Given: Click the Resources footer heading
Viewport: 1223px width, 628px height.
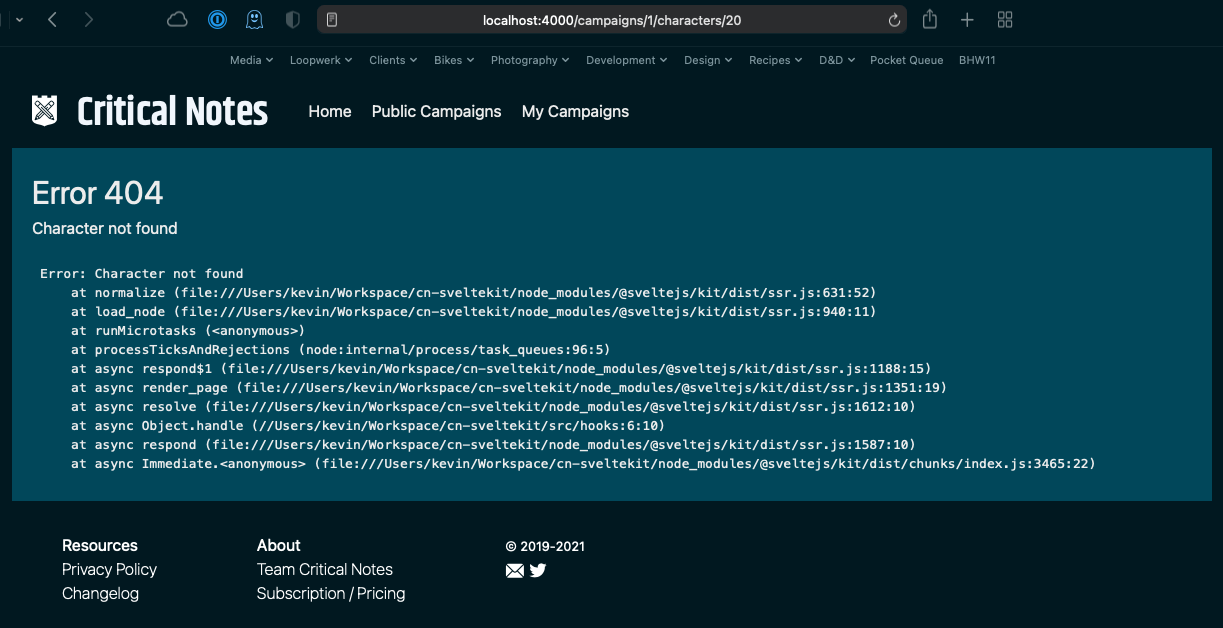Looking at the screenshot, I should 100,545.
